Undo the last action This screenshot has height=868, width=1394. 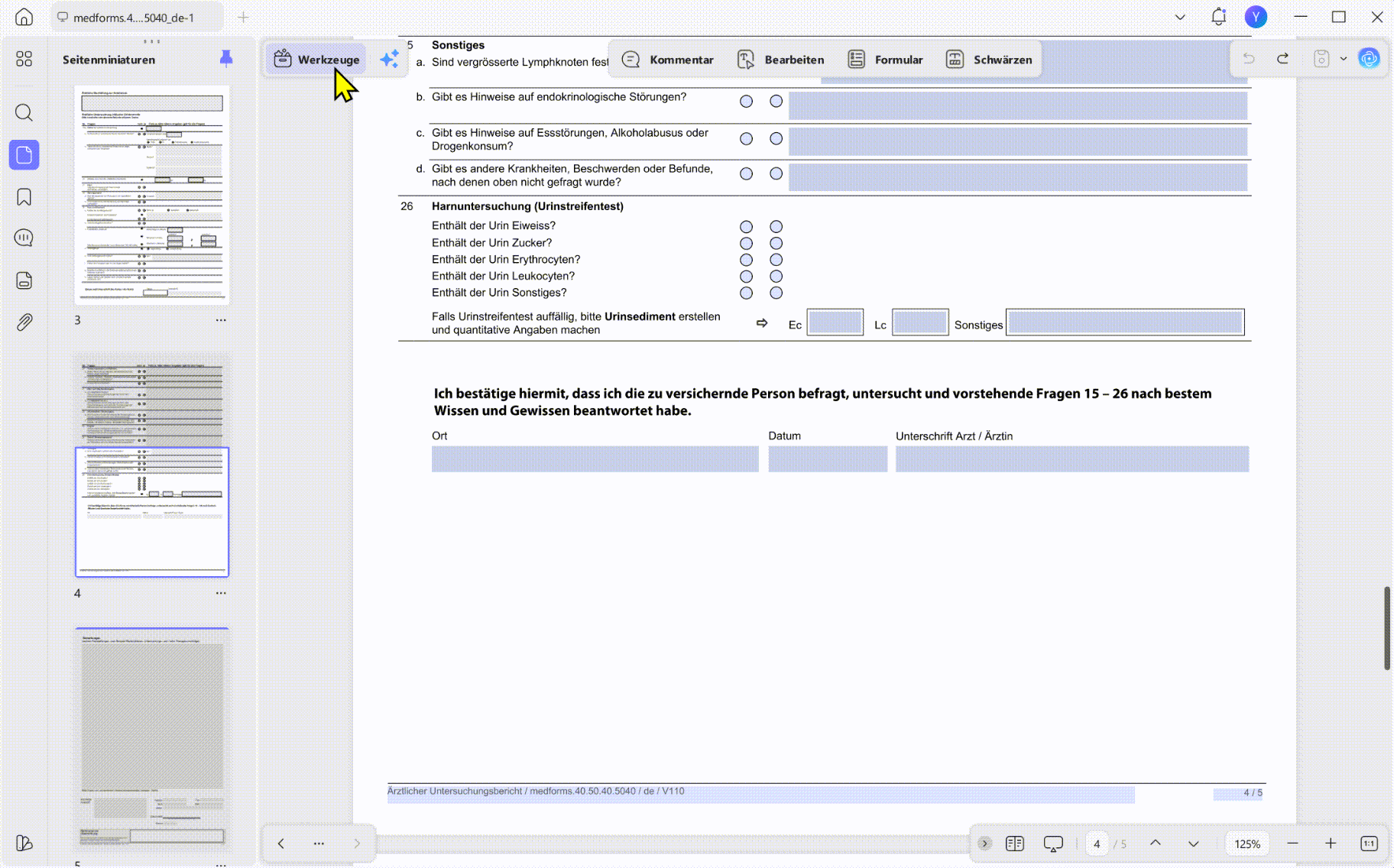(1249, 59)
